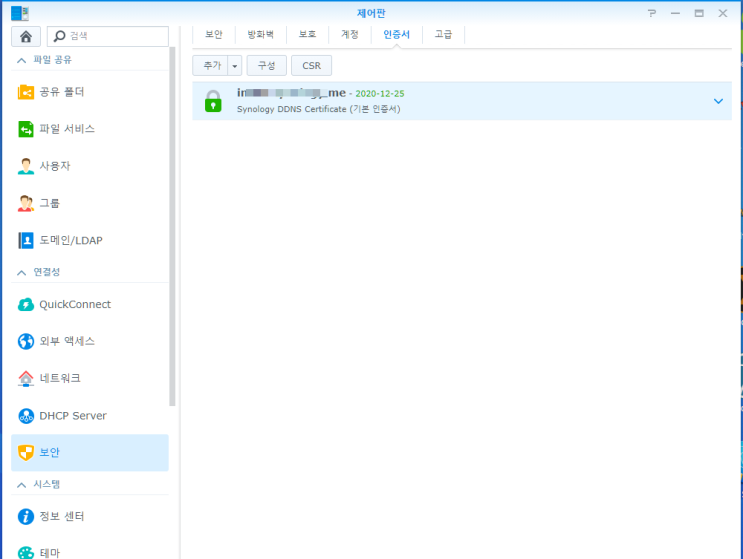Close the 제어판 window

coord(723,13)
